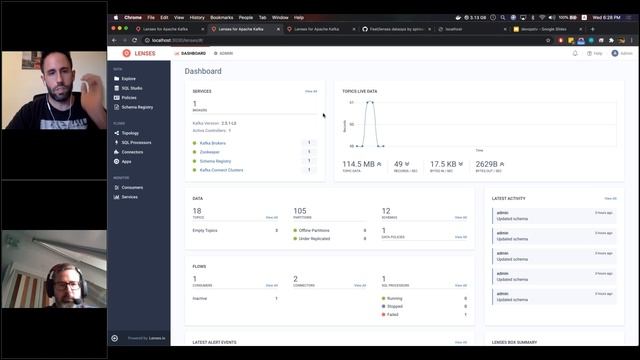640x360 pixels.
Task: Open the Chrome extensions puzzle icon
Action: click(611, 40)
